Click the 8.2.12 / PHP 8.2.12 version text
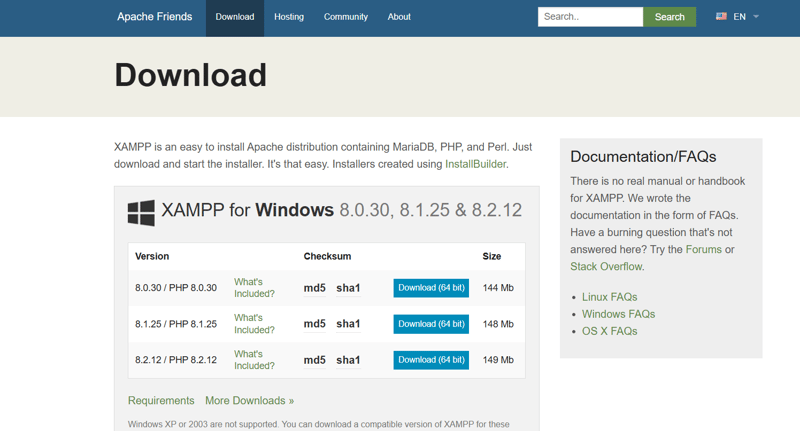 pos(176,360)
